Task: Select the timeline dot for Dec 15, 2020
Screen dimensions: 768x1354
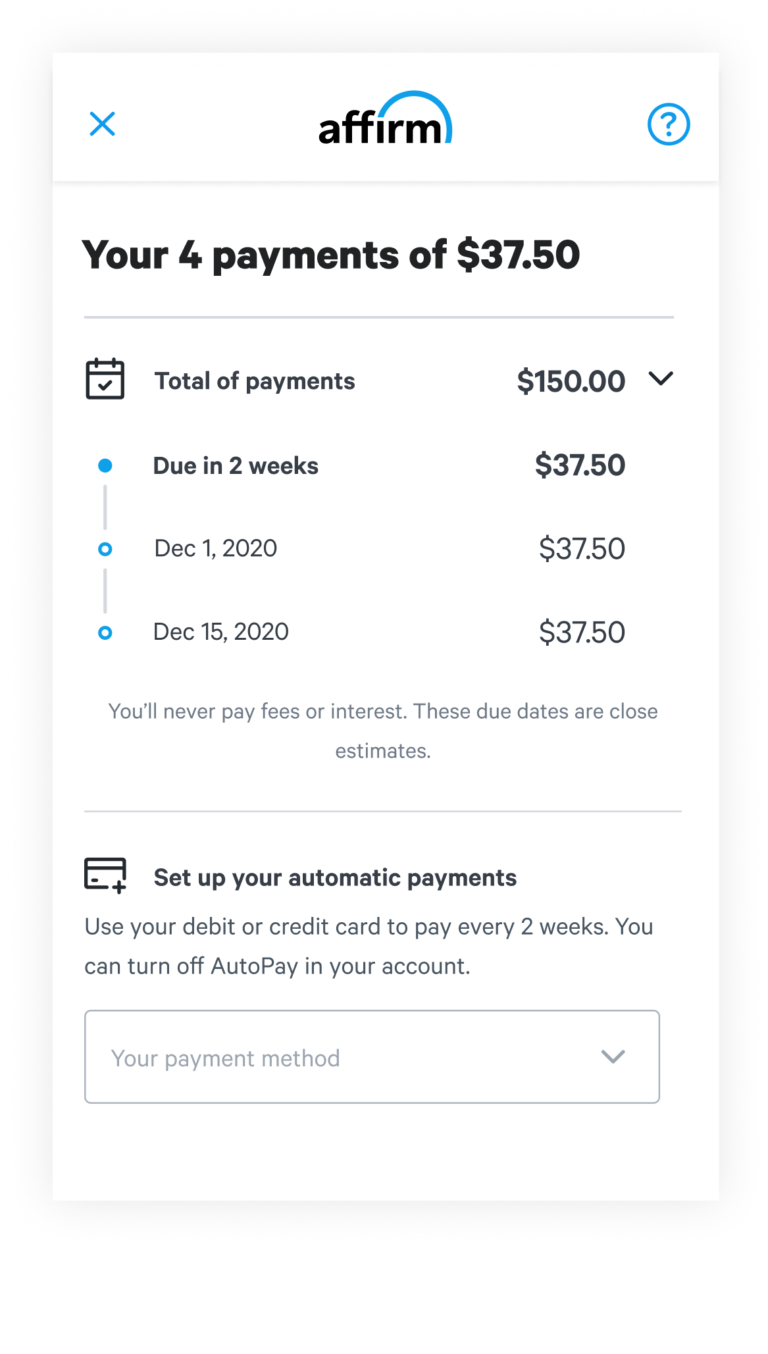Action: pos(105,633)
